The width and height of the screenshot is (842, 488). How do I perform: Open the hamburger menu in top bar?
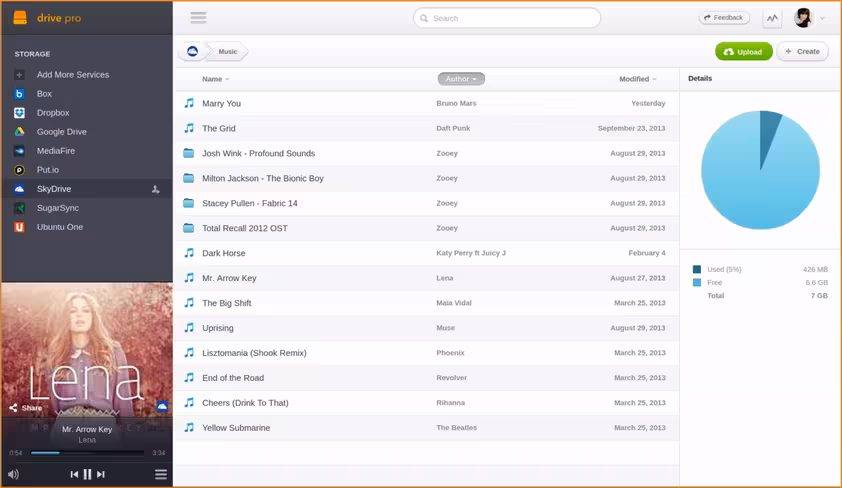(x=198, y=18)
